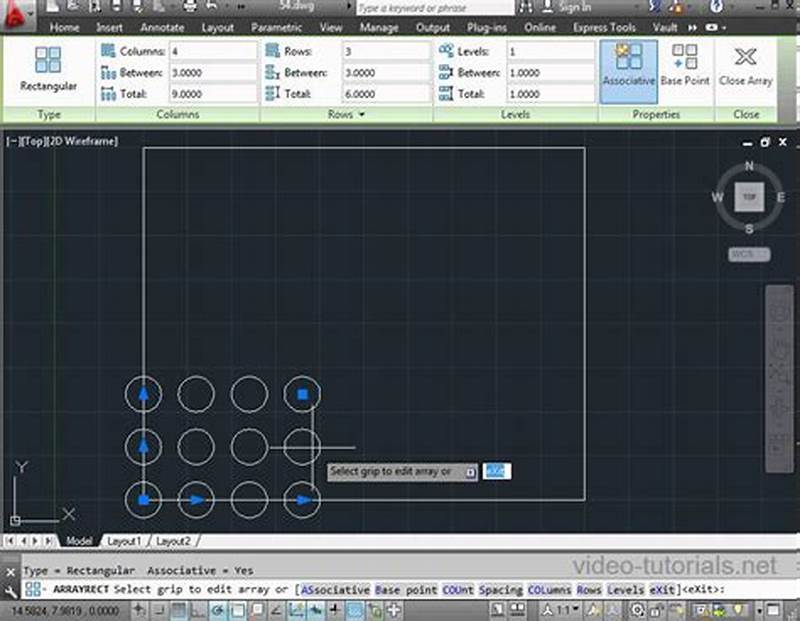Expand the Rows panel dropdown

[x=360, y=115]
